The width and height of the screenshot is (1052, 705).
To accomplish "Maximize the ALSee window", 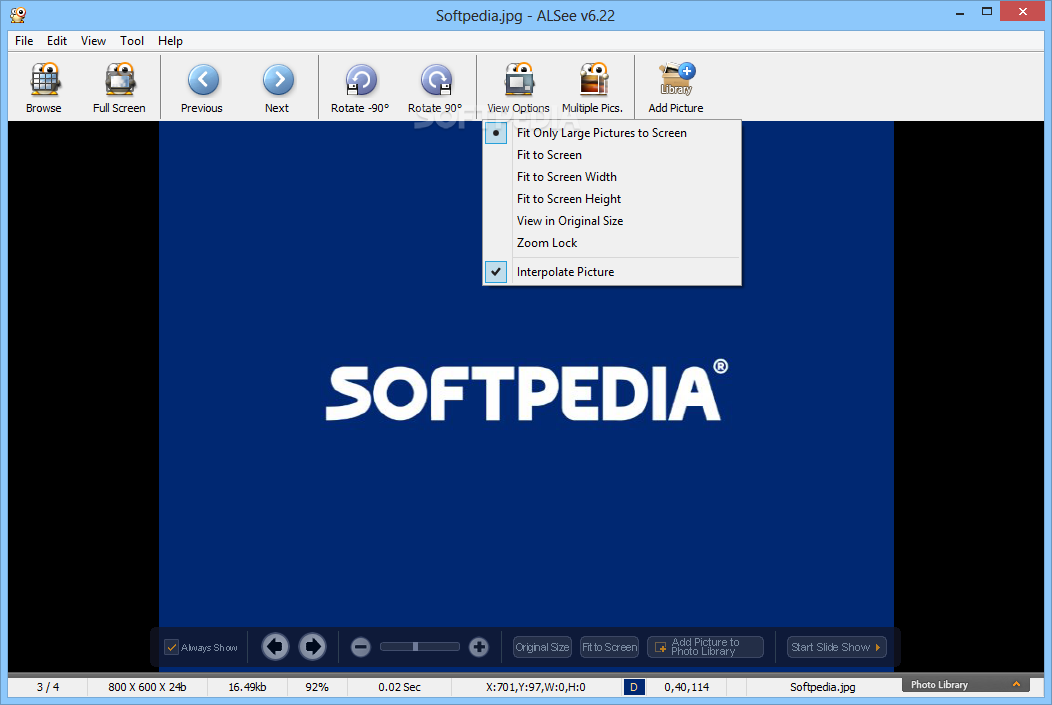I will pyautogui.click(x=987, y=11).
